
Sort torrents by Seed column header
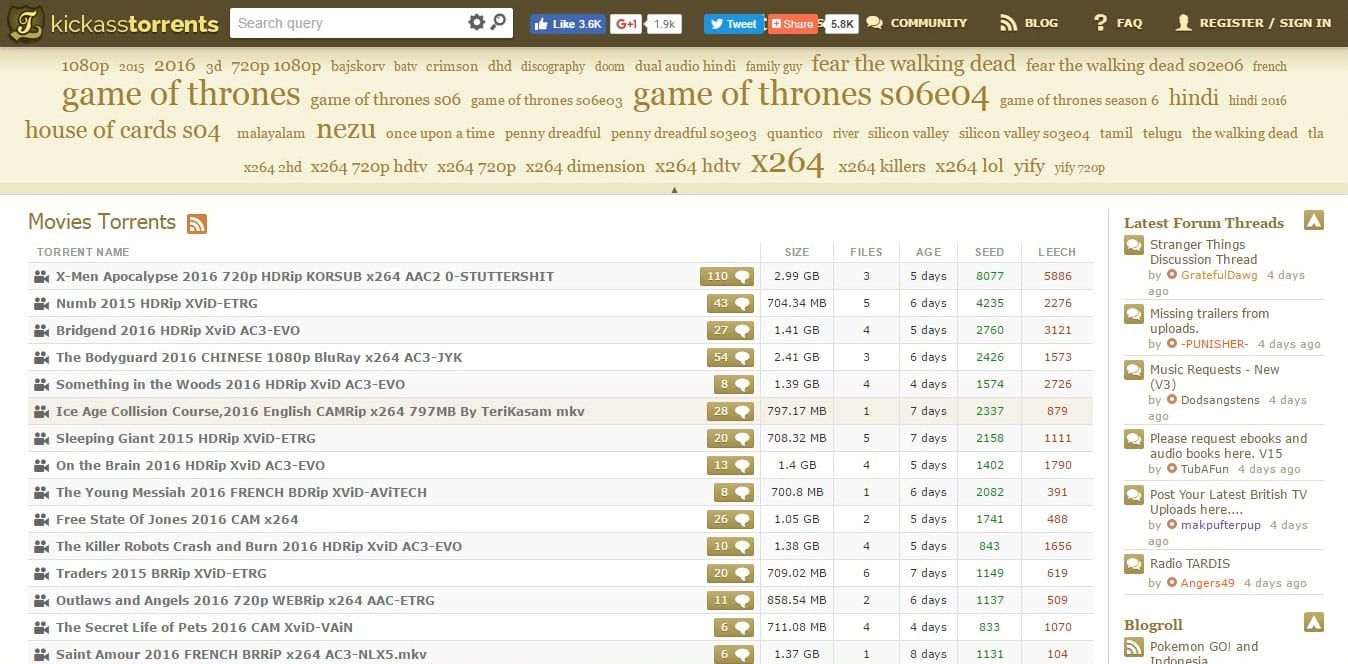(x=989, y=252)
